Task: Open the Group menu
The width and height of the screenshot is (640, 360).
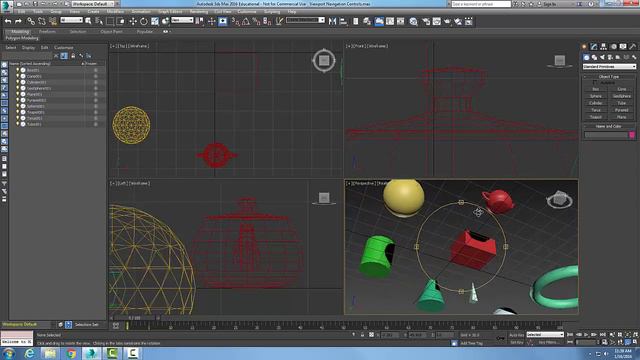Action: tap(56, 11)
